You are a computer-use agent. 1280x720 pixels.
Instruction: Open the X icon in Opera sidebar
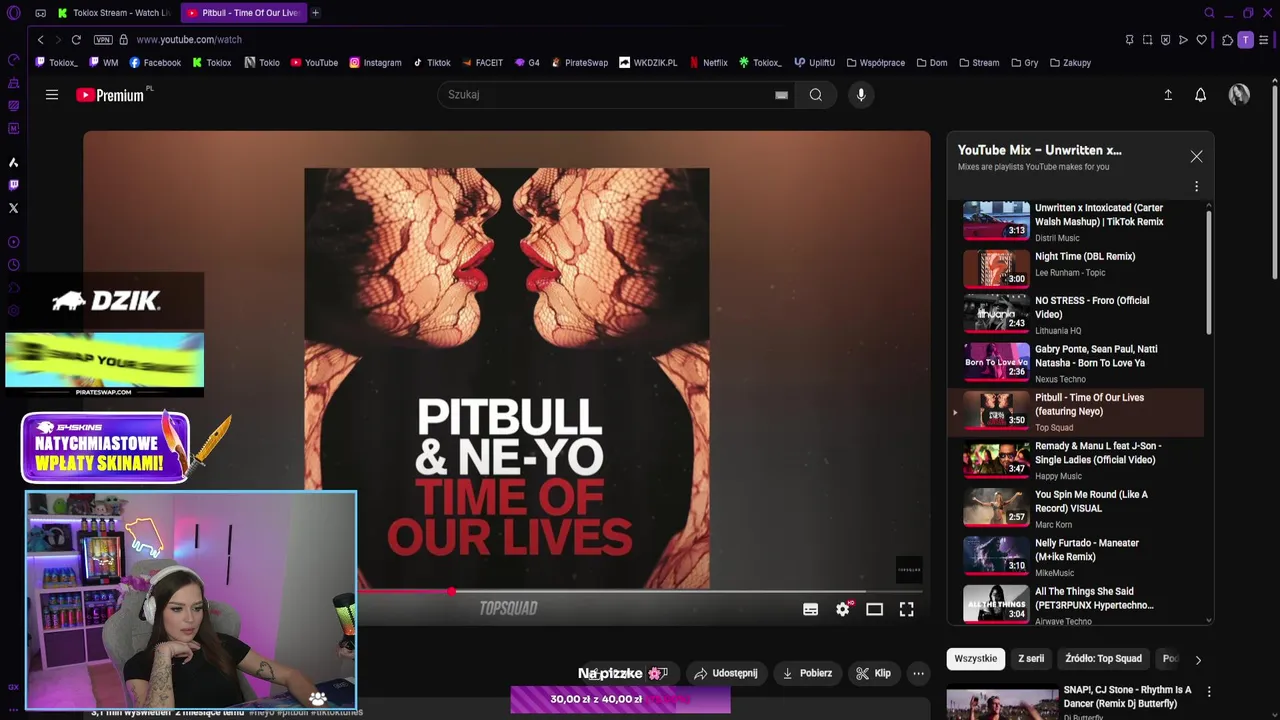[13, 208]
